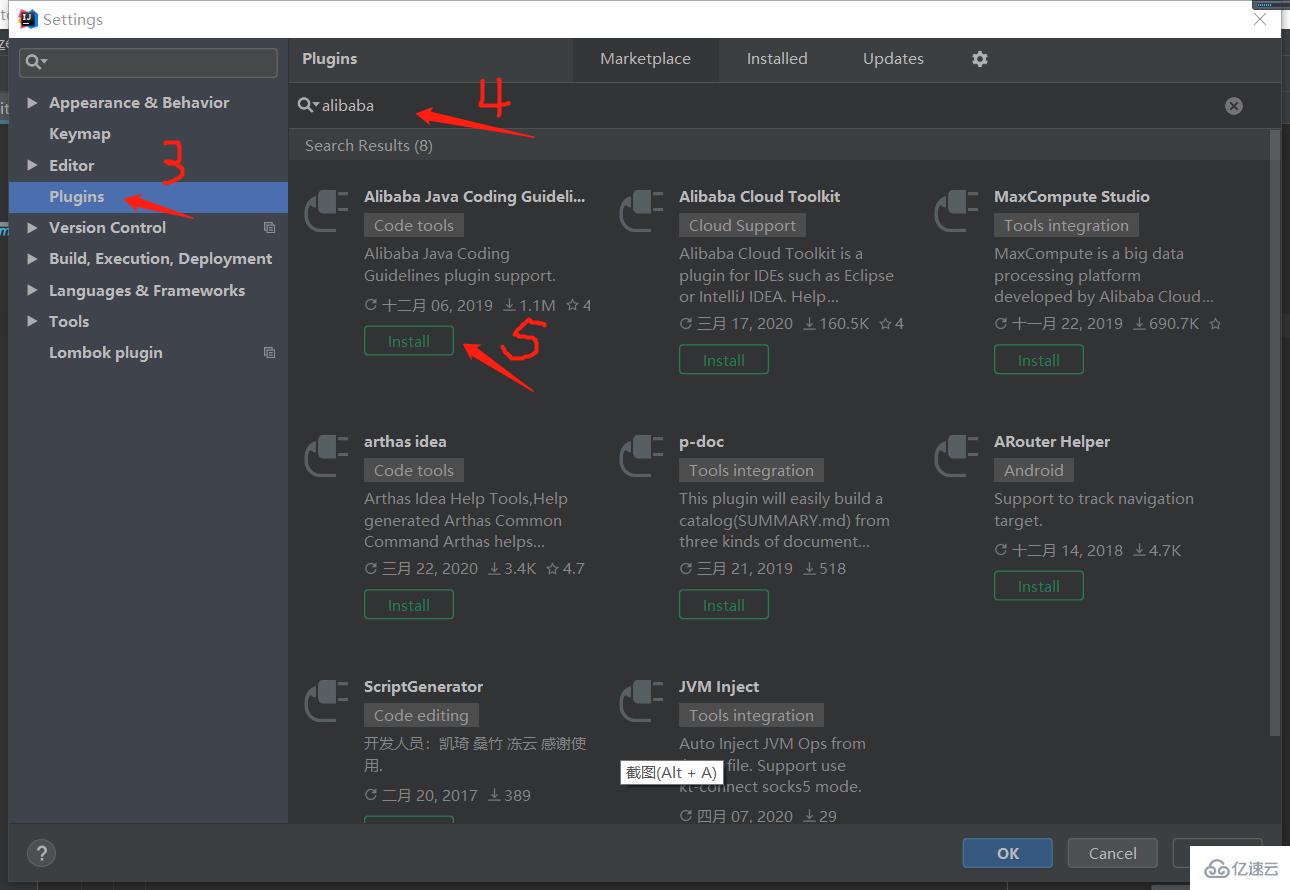
Task: Expand the Appearance & Behavior section
Action: pyautogui.click(x=33, y=103)
